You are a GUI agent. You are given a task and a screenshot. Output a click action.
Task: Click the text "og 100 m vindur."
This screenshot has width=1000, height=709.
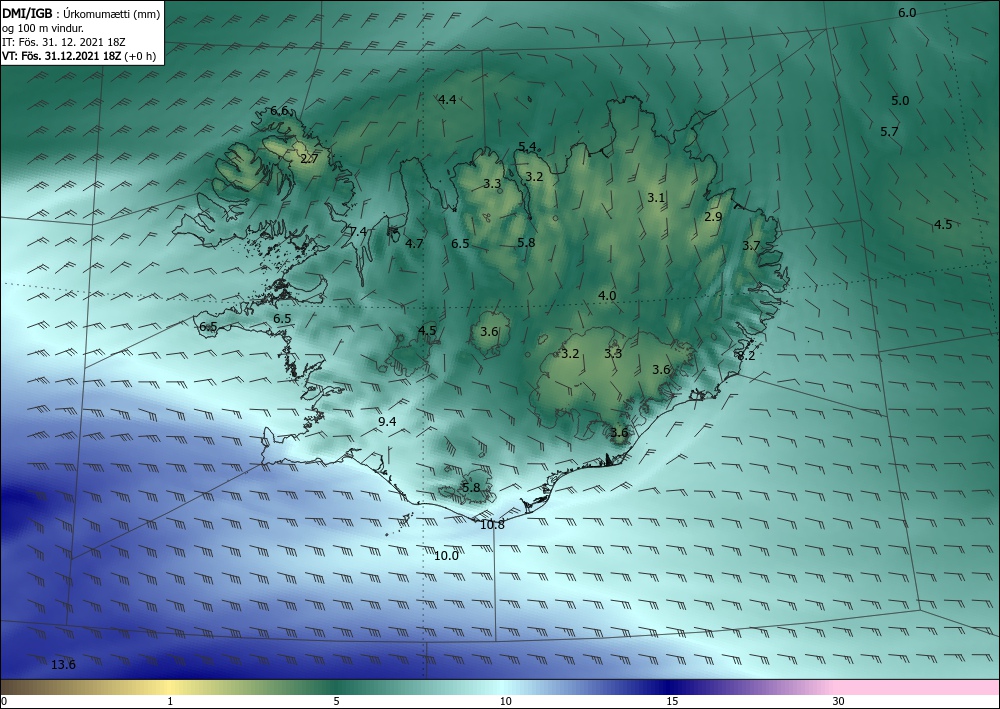point(43,28)
